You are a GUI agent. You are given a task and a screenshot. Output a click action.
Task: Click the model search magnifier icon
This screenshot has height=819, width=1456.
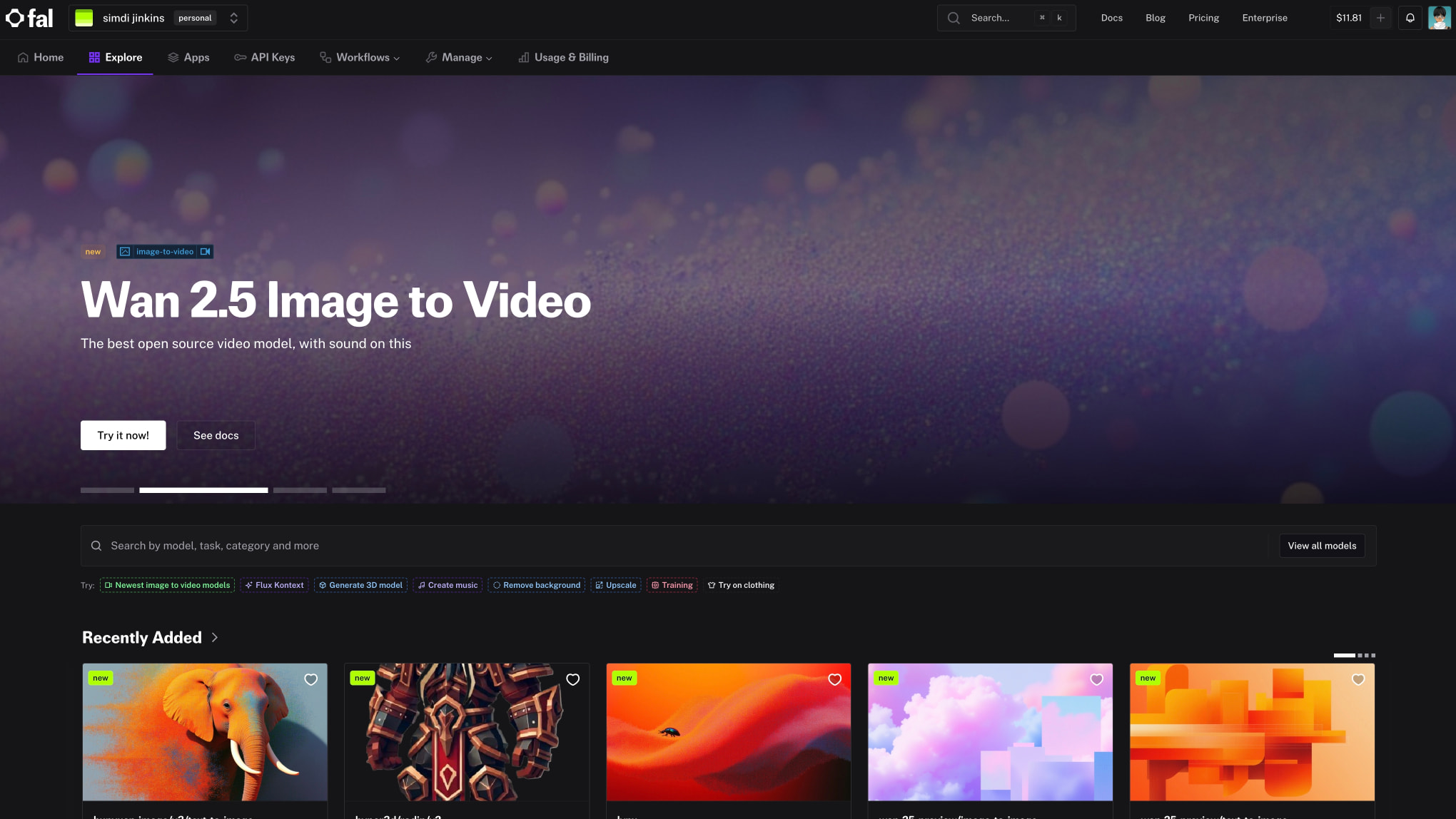point(96,546)
